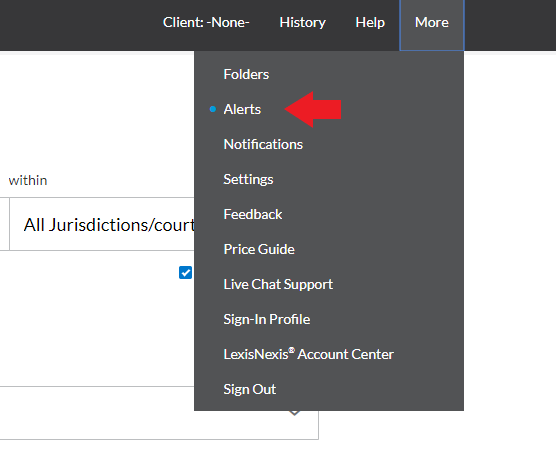Open the Price Guide entry

(x=259, y=249)
